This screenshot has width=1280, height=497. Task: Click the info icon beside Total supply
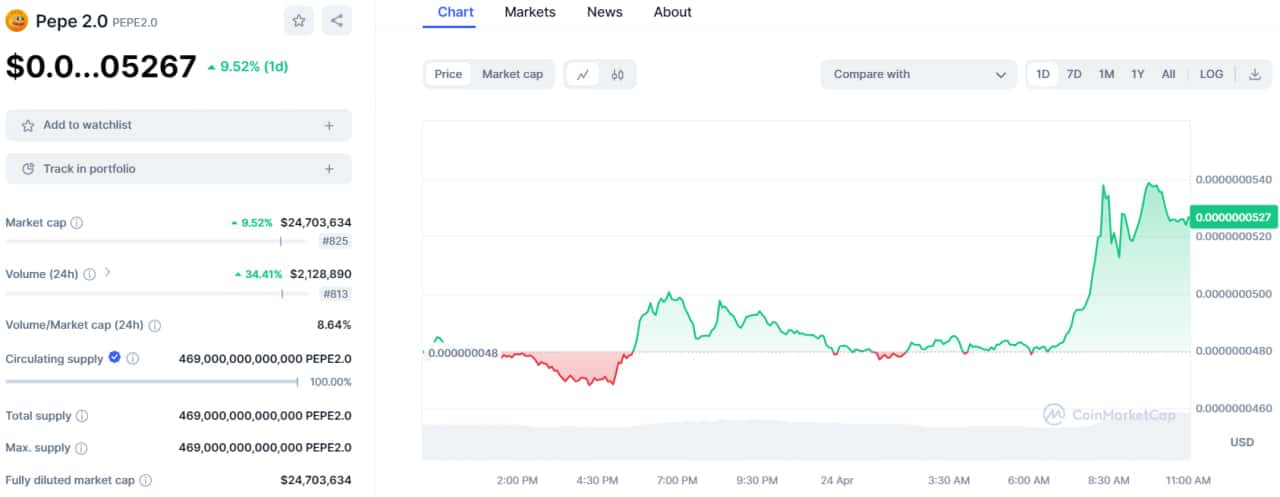coord(82,416)
